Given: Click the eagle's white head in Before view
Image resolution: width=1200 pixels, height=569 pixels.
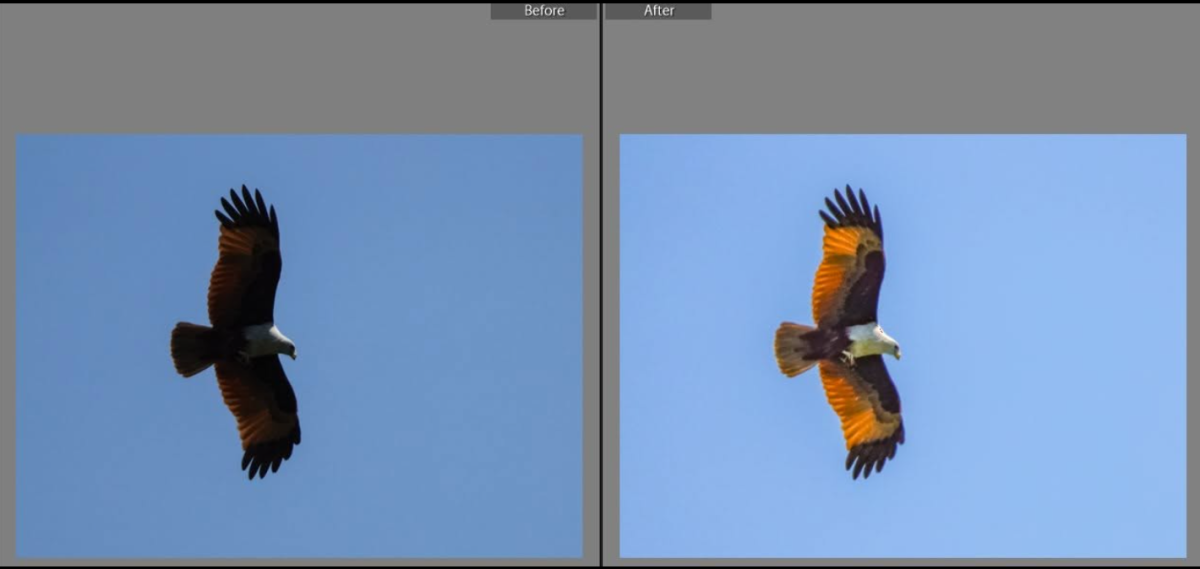Looking at the screenshot, I should pos(270,340).
